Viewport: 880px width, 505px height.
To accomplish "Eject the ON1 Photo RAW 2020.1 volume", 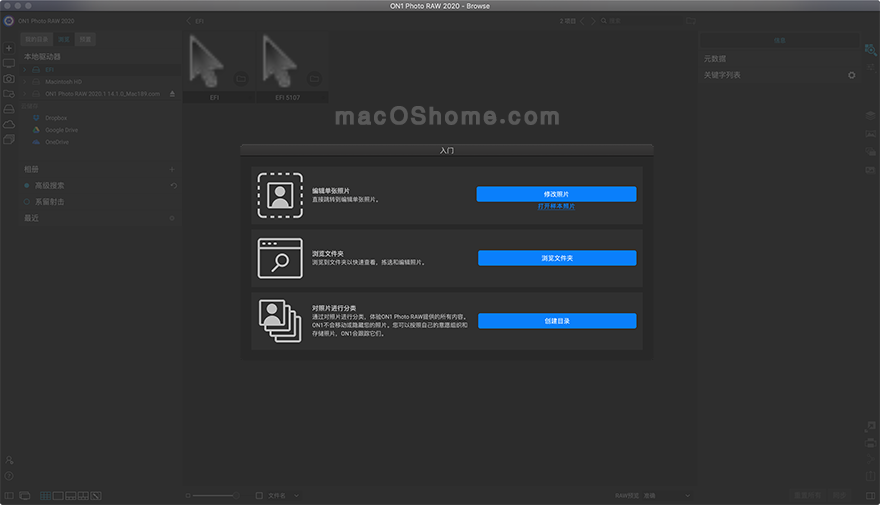I will 171,94.
